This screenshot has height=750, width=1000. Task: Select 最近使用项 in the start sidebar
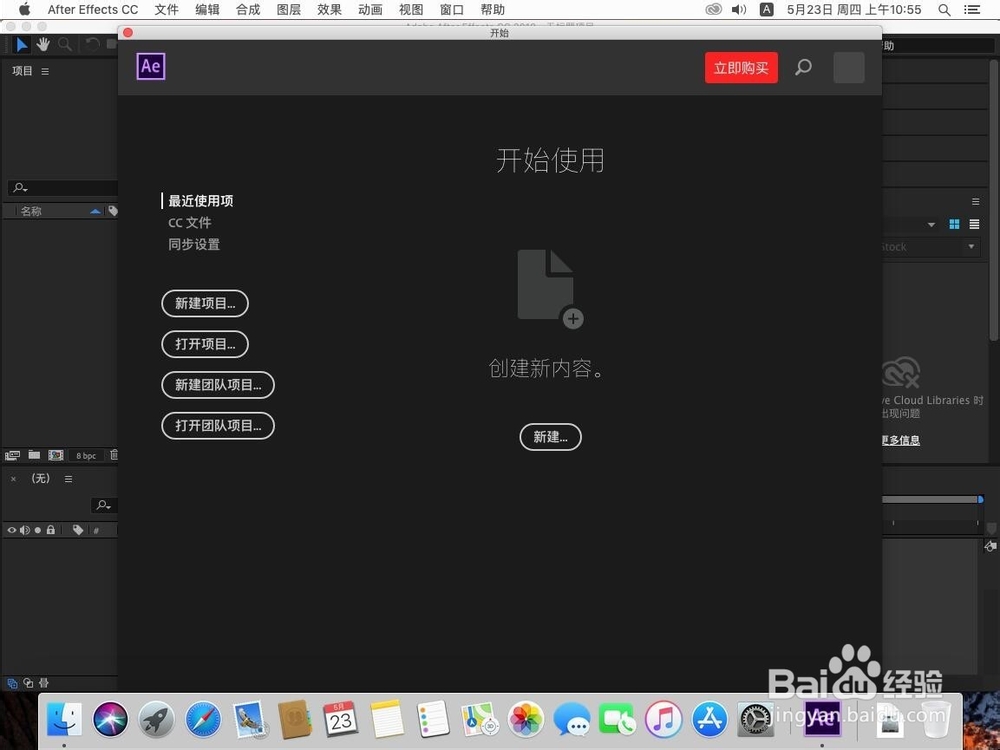pos(201,201)
